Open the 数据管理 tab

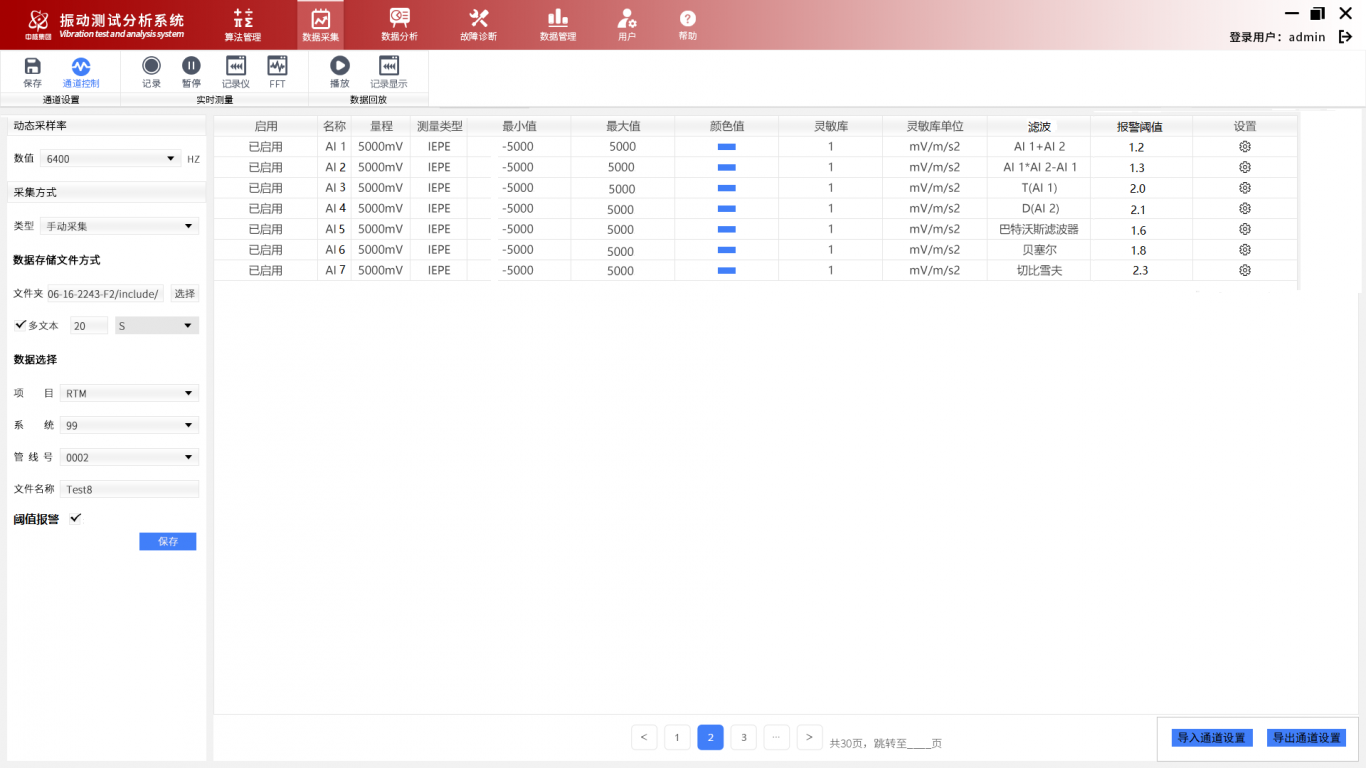click(x=558, y=25)
